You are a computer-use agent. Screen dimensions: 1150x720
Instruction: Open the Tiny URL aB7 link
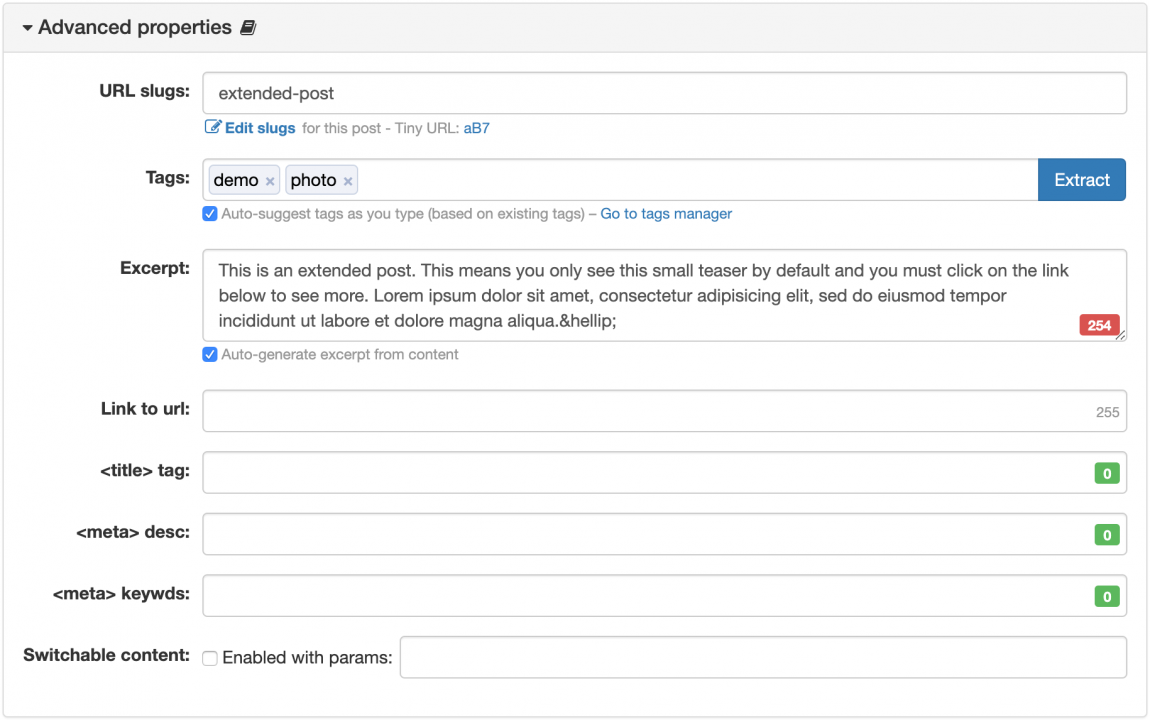pyautogui.click(x=476, y=128)
